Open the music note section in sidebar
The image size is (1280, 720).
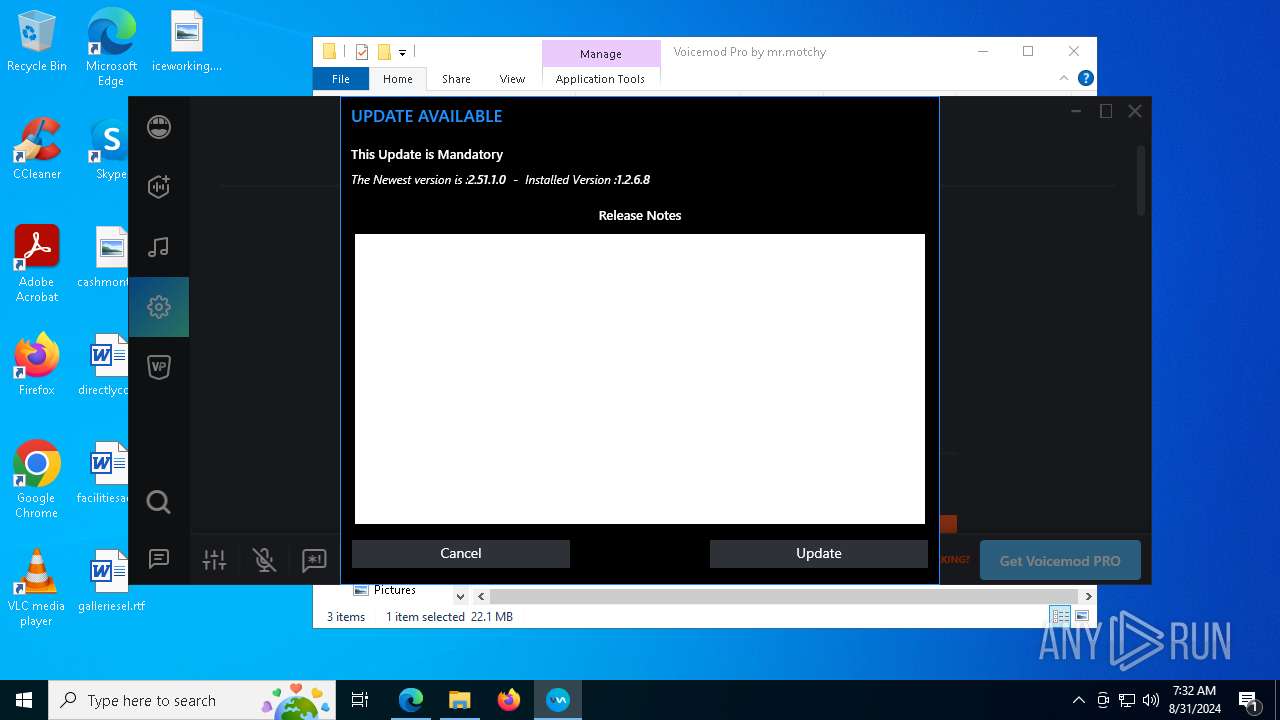(159, 247)
